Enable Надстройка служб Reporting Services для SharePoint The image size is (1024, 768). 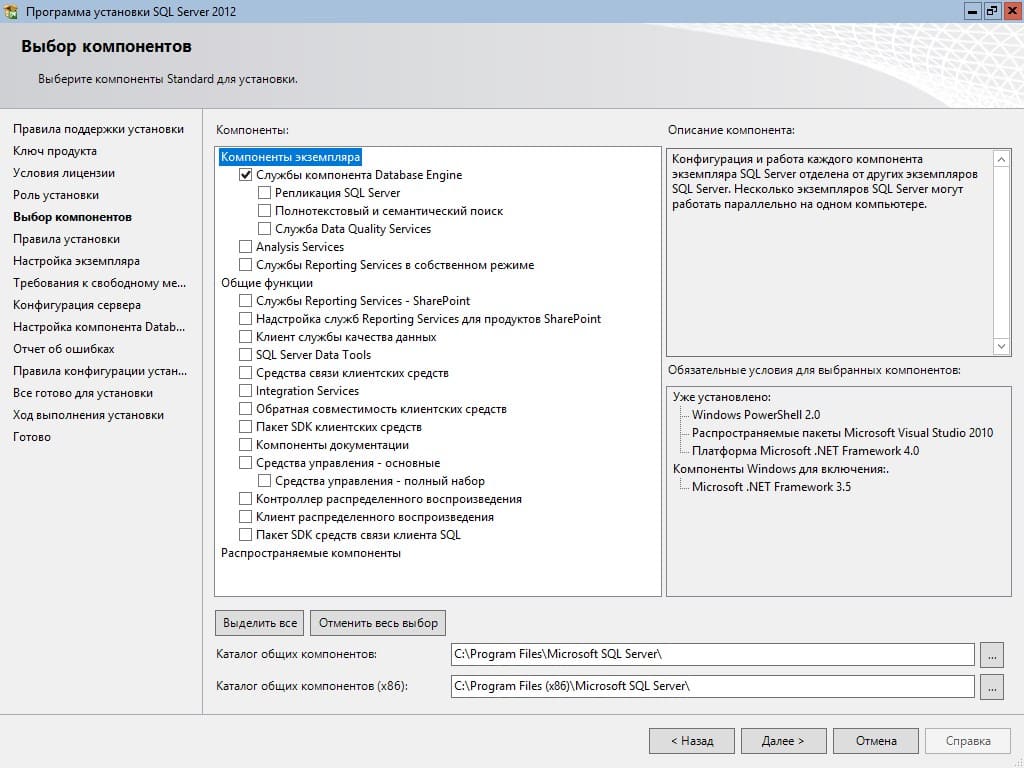tap(246, 319)
